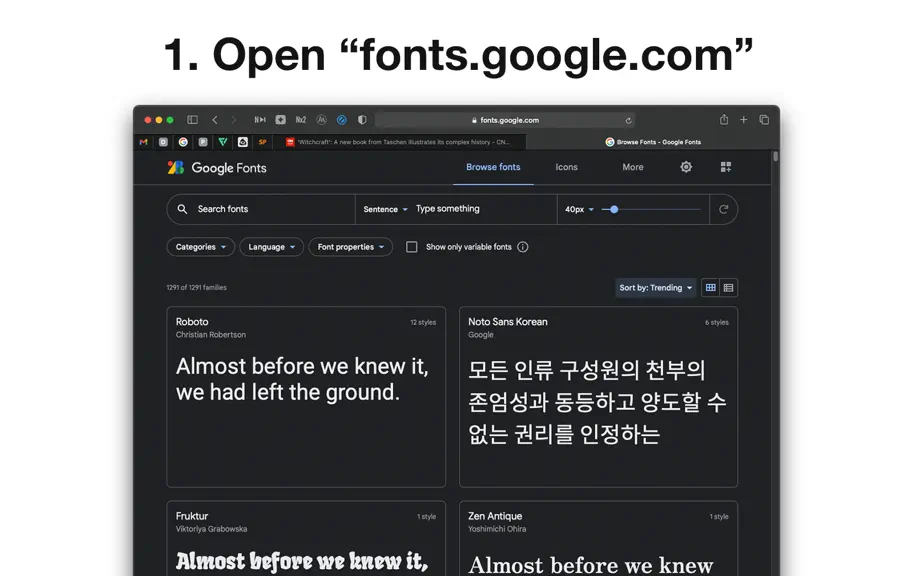Open selected families grid icon
This screenshot has width=922, height=576.
[726, 168]
